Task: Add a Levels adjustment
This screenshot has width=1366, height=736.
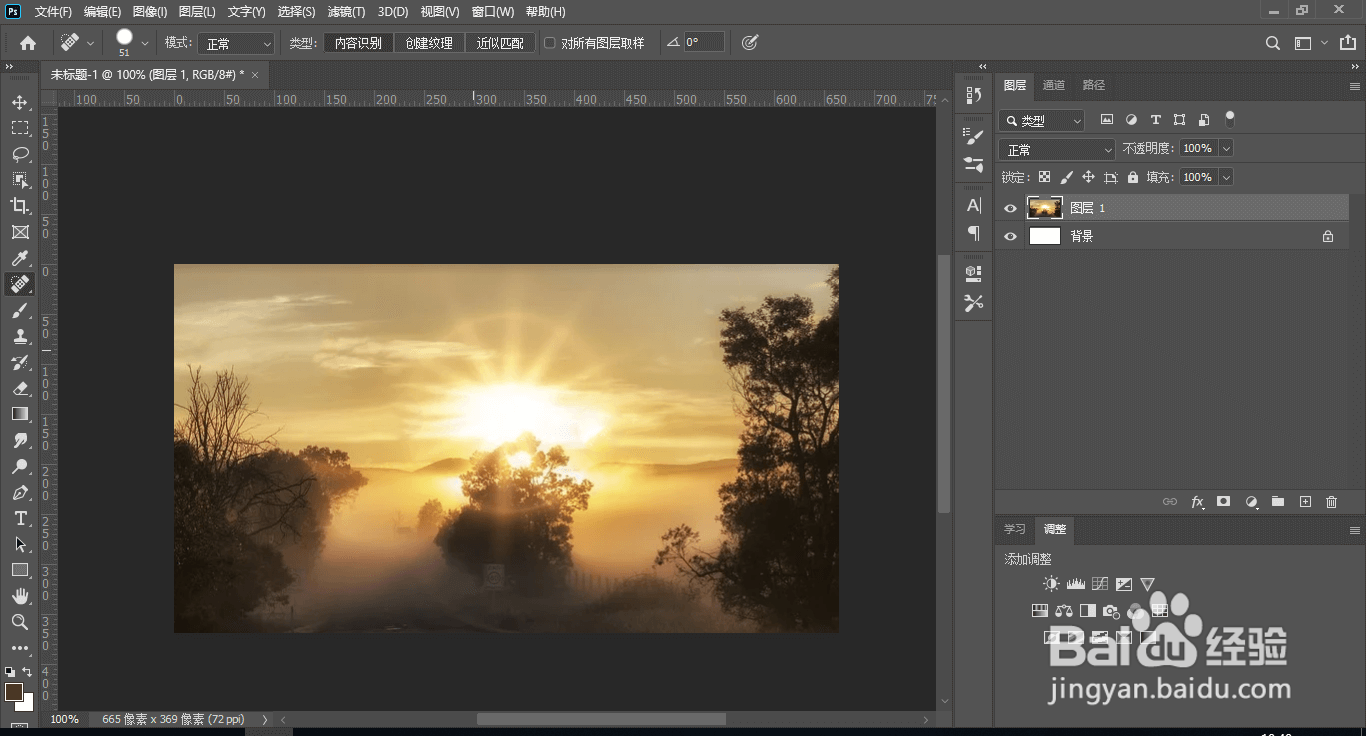Action: pyautogui.click(x=1076, y=584)
